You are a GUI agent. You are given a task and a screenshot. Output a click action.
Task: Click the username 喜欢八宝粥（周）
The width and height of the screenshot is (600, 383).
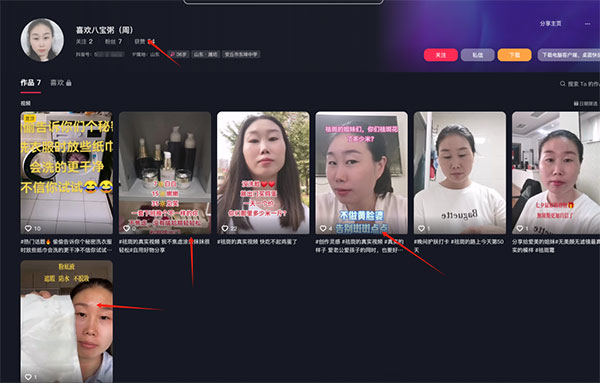point(104,30)
